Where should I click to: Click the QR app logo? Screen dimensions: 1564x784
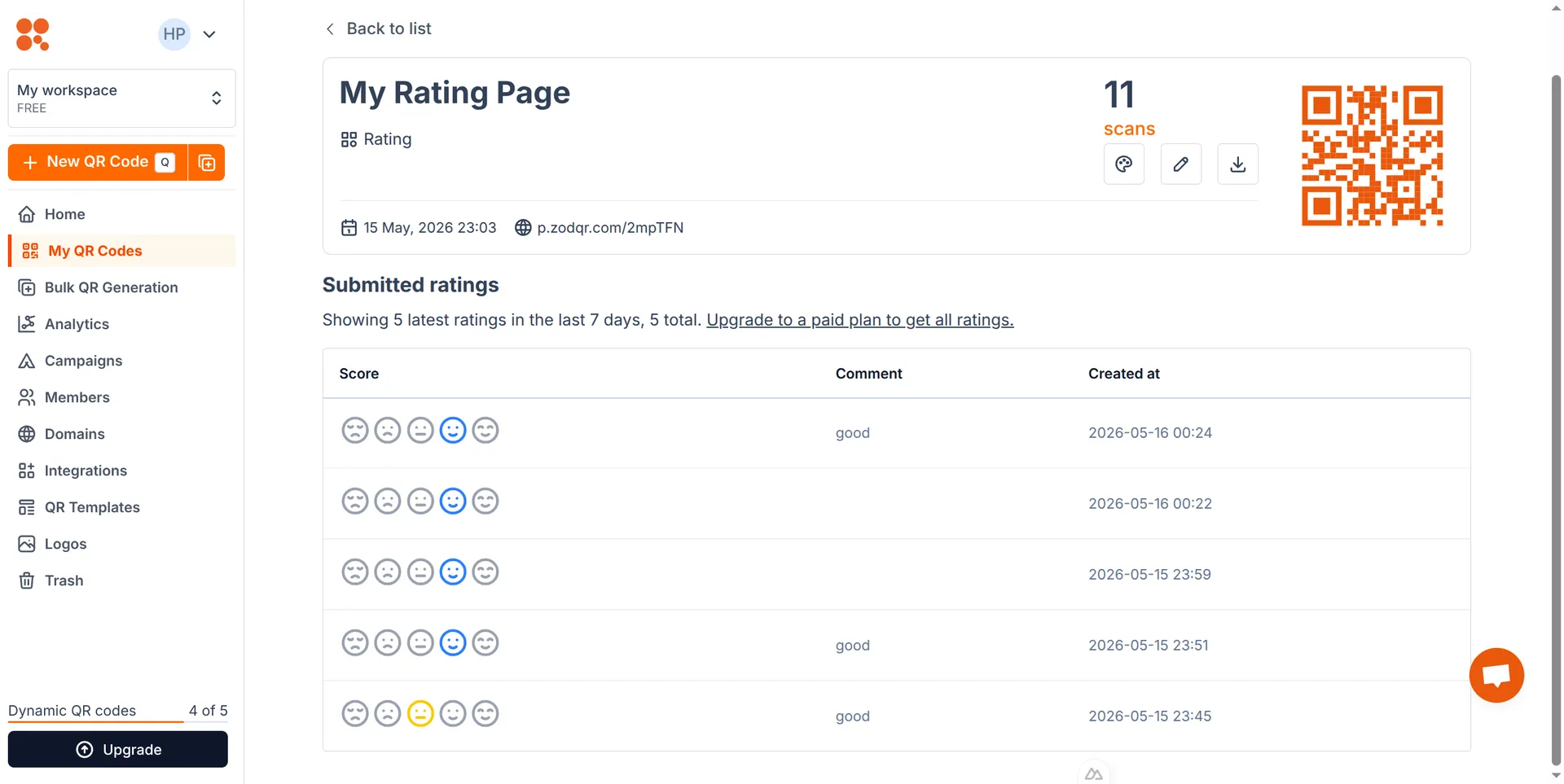pyautogui.click(x=33, y=34)
